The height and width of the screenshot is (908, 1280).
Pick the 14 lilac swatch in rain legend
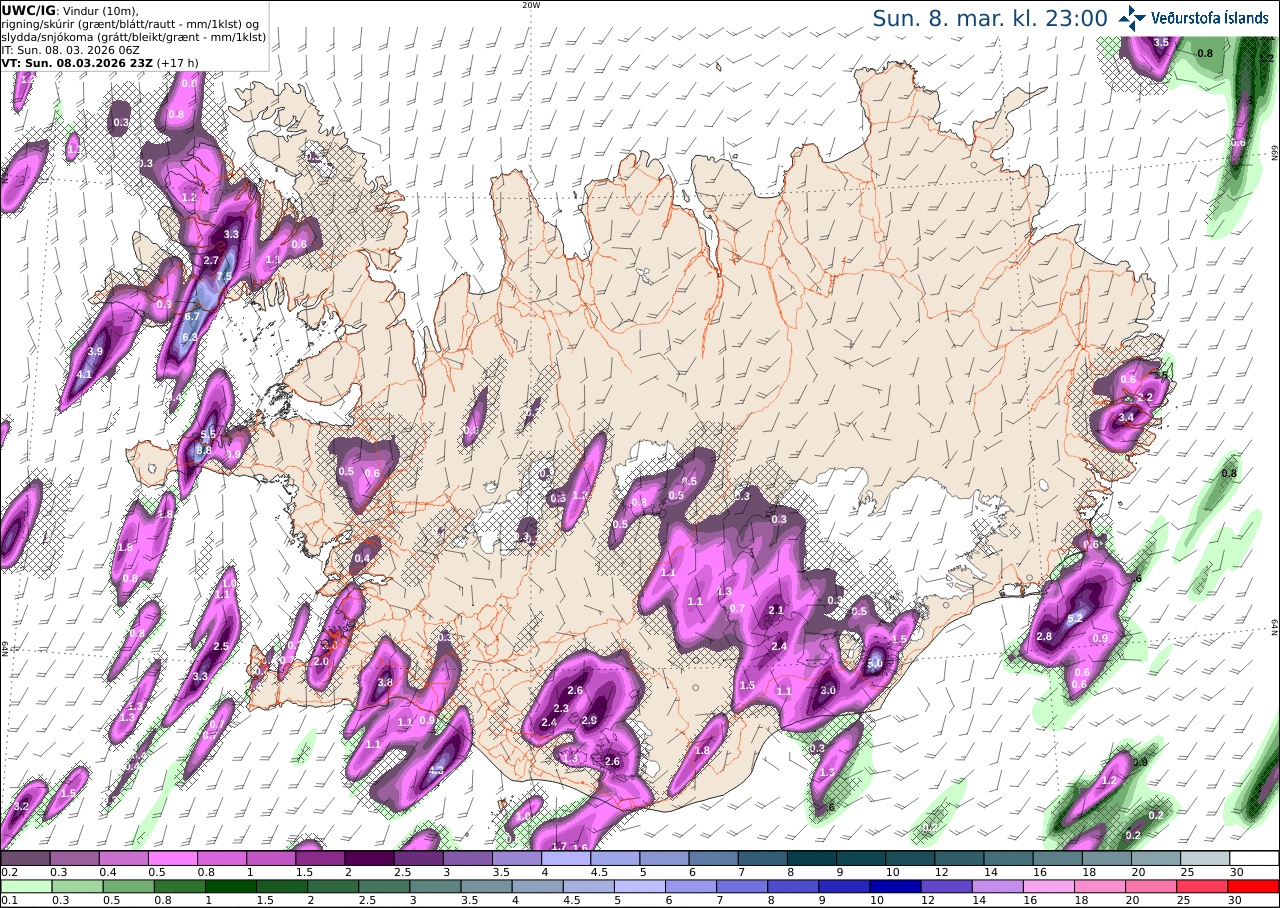coord(1000,886)
